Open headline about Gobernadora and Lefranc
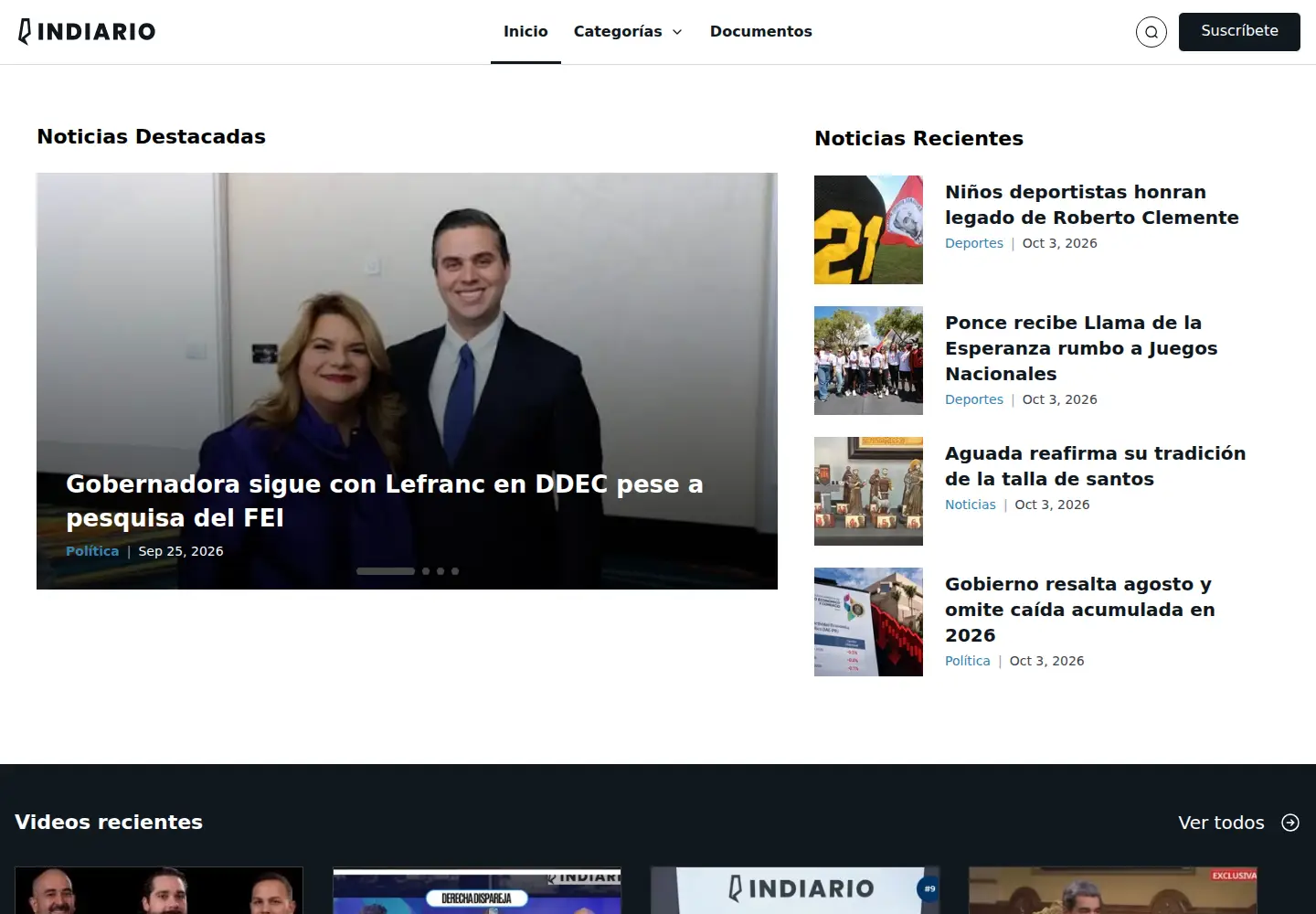Image resolution: width=1316 pixels, height=914 pixels. [385, 501]
